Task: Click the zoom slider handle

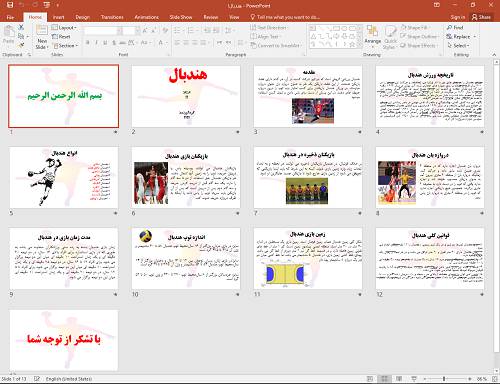Action: (444, 379)
